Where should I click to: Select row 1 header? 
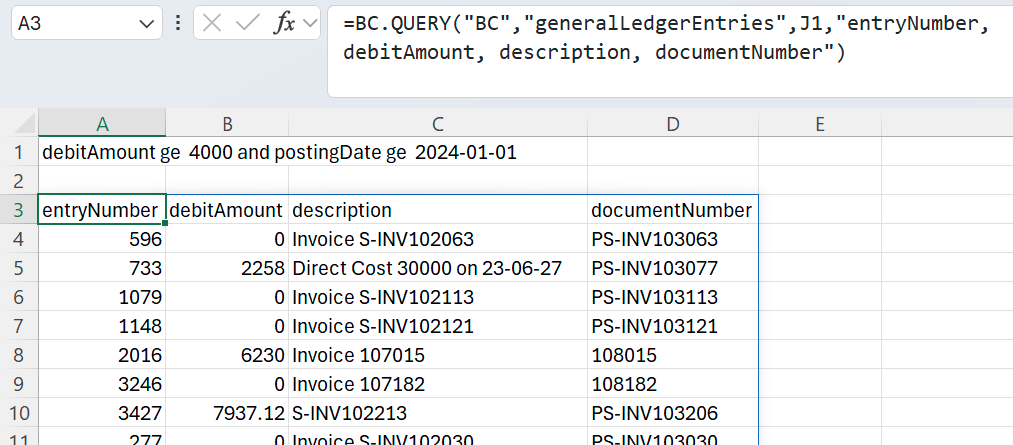point(18,153)
